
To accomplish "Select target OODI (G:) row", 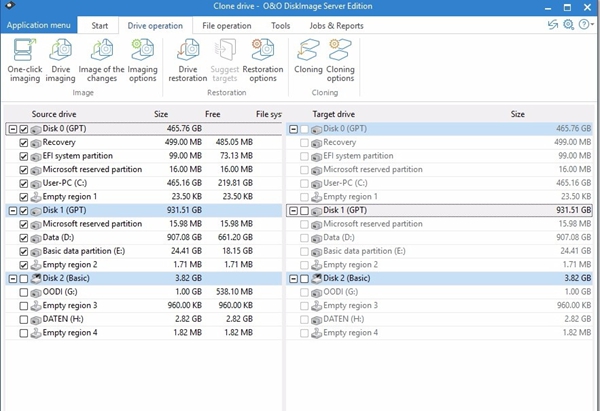I will pos(439,292).
